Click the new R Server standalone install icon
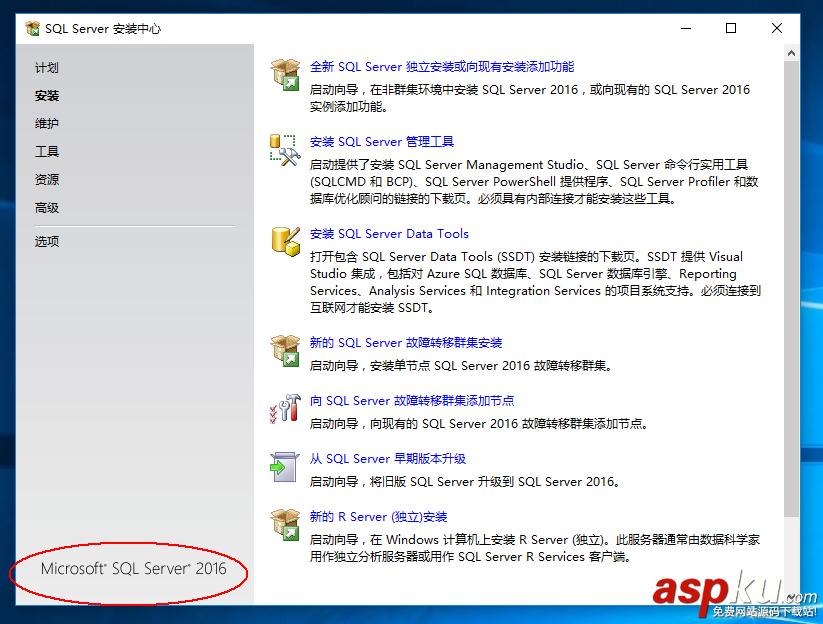This screenshot has width=823, height=624. pos(285,525)
